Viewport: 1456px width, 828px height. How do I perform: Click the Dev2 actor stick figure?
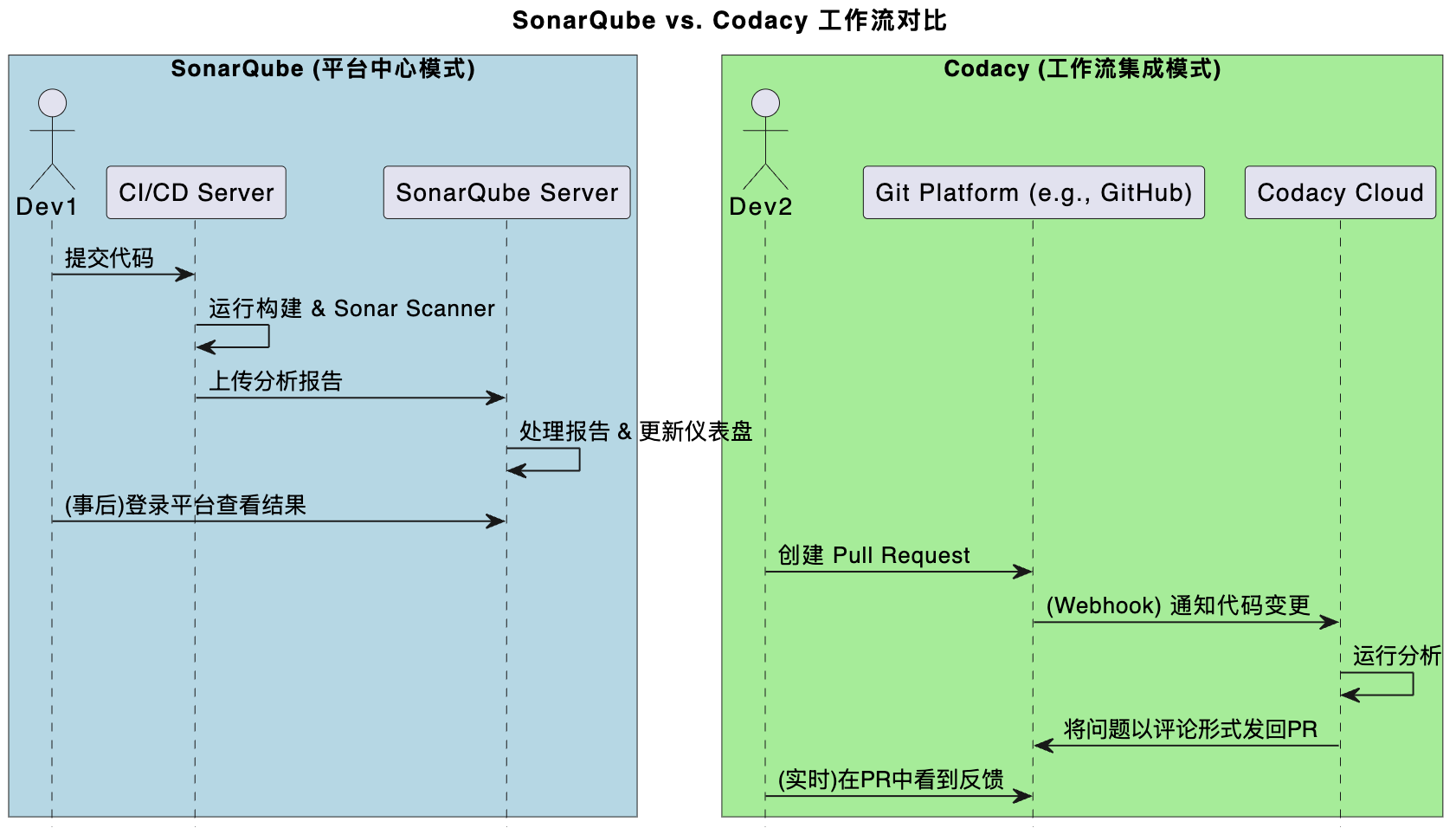click(x=765, y=139)
